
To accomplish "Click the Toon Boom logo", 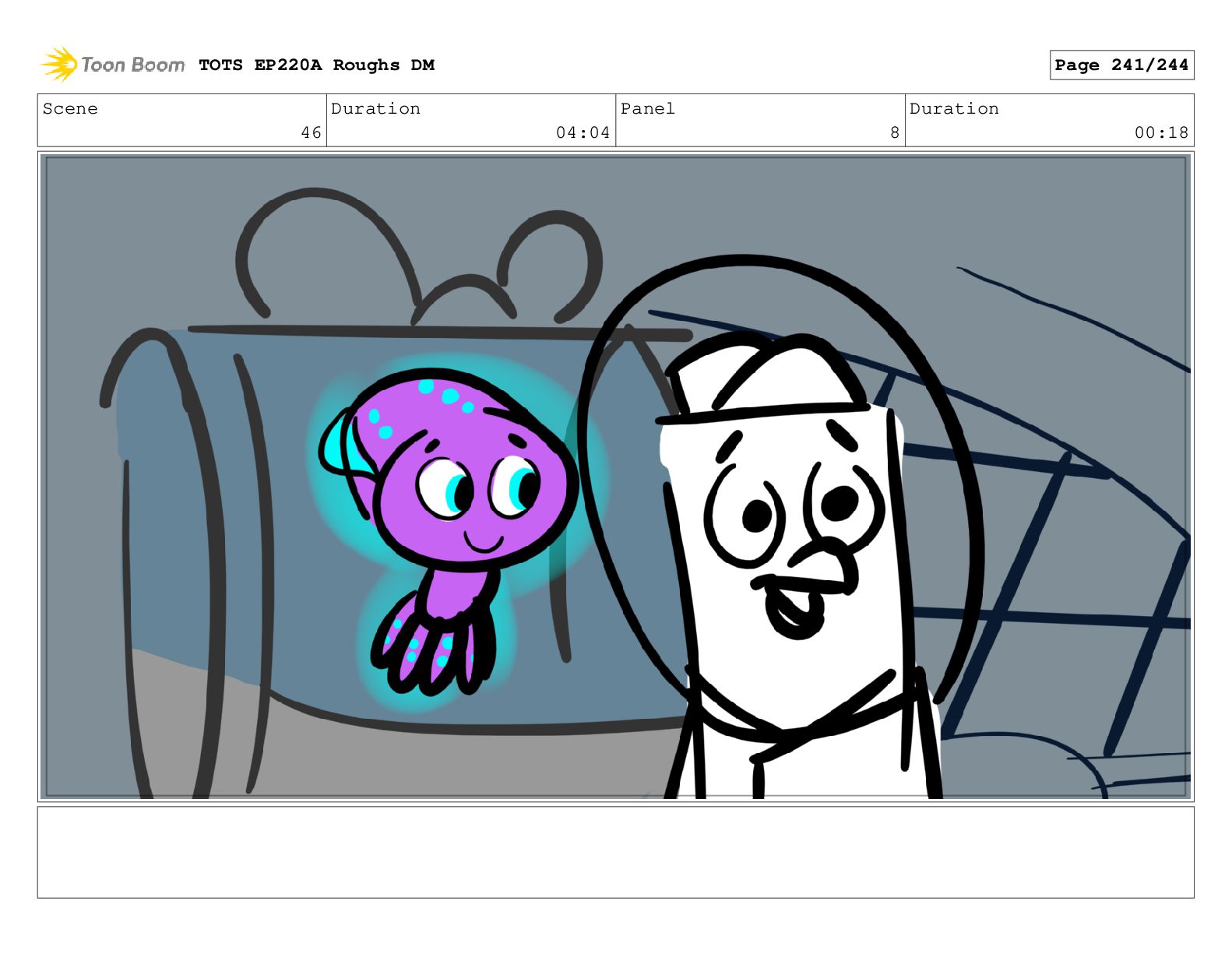I will [x=113, y=65].
